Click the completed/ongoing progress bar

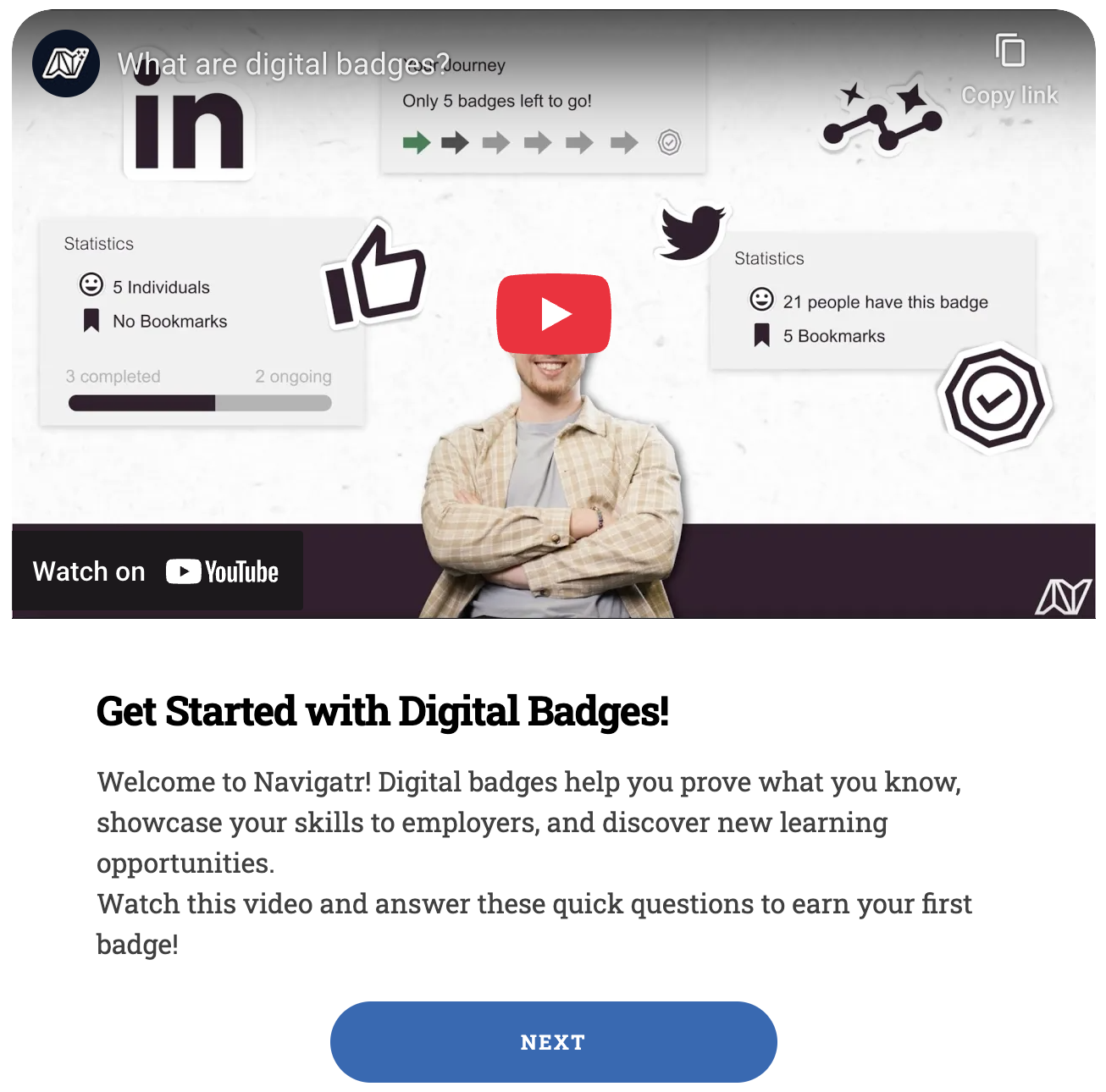tap(200, 403)
